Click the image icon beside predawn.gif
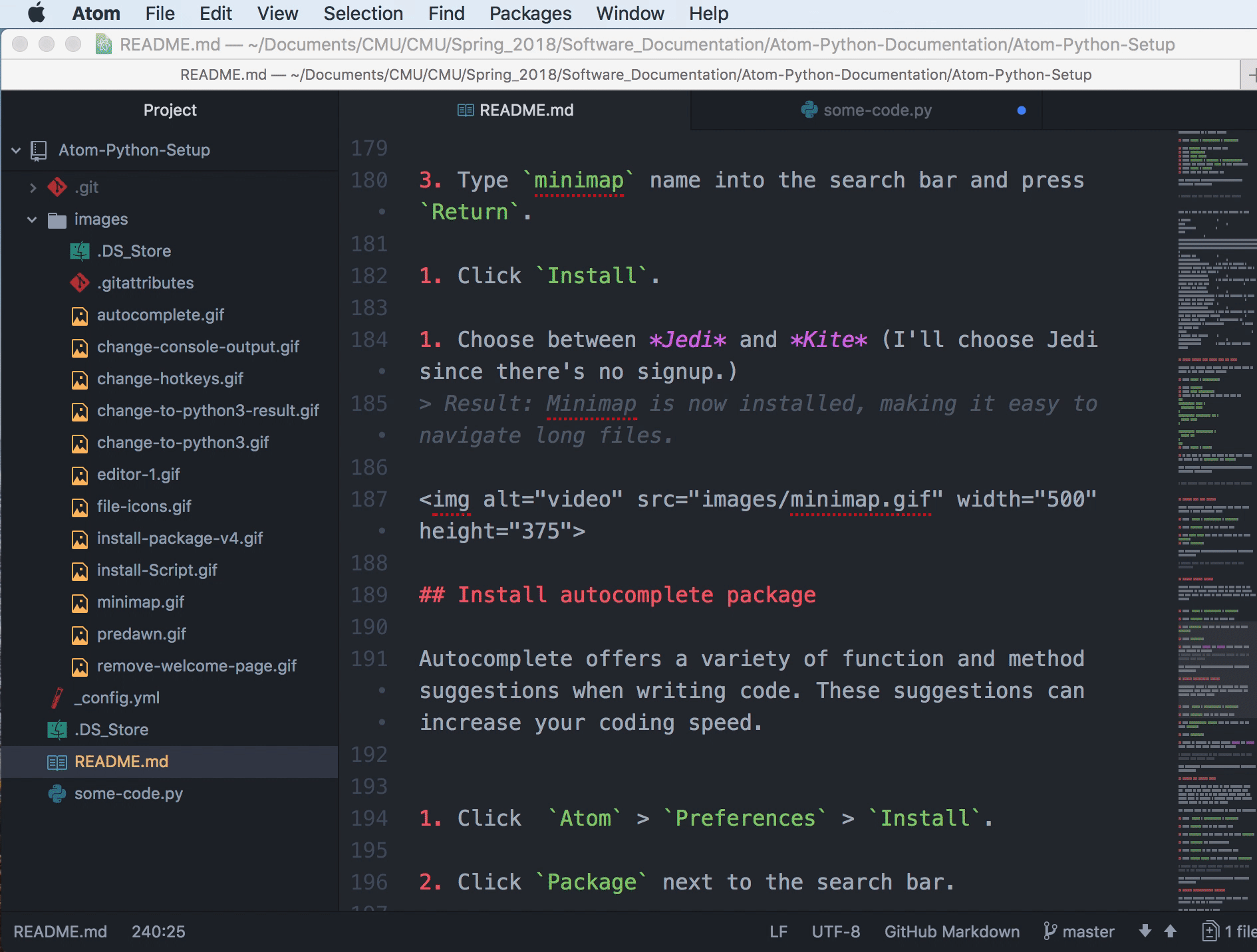The image size is (1257, 952). tap(80, 635)
